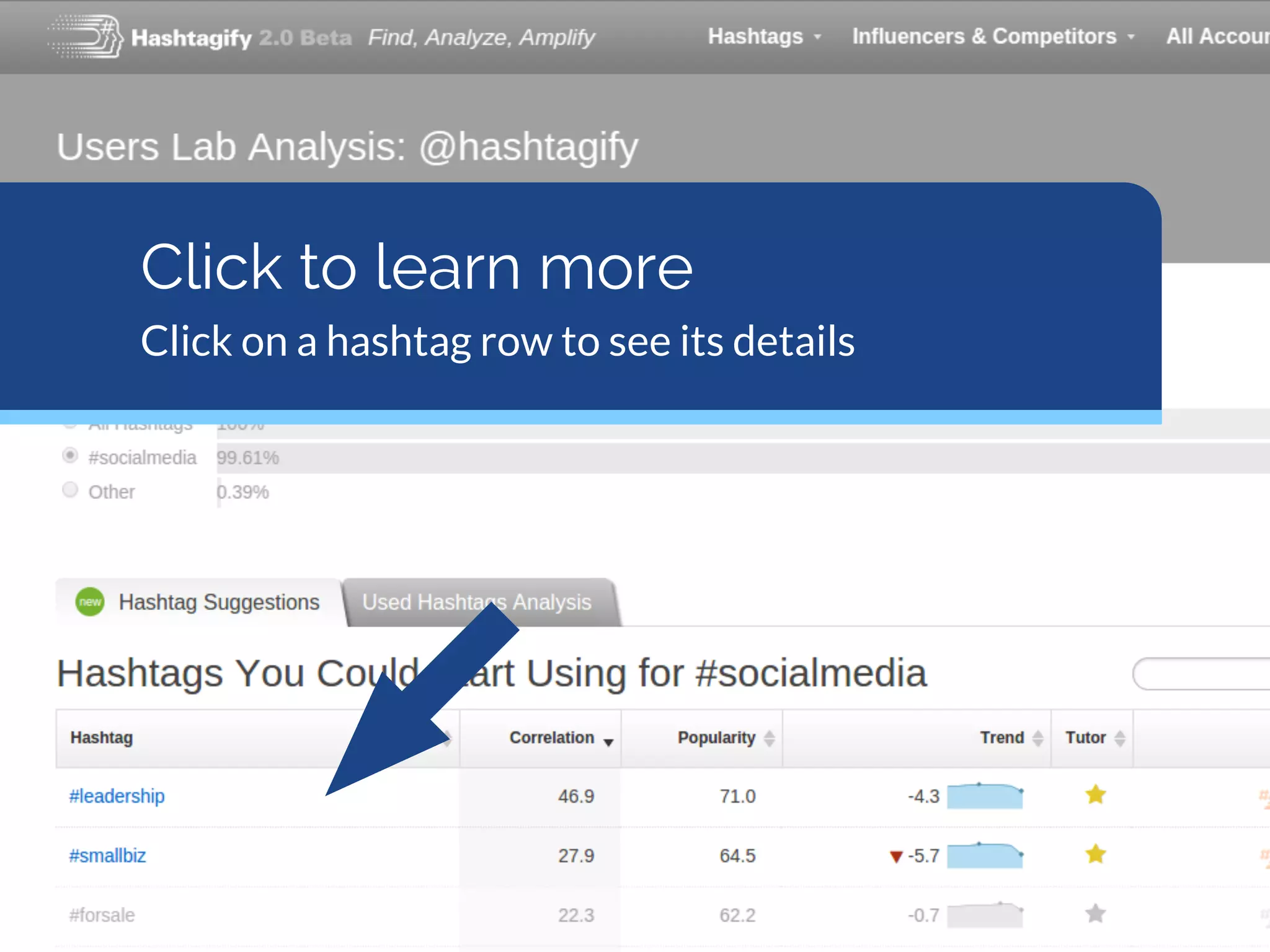Viewport: 1270px width, 952px height.
Task: Click popularity value 62.2
Action: pos(737,915)
